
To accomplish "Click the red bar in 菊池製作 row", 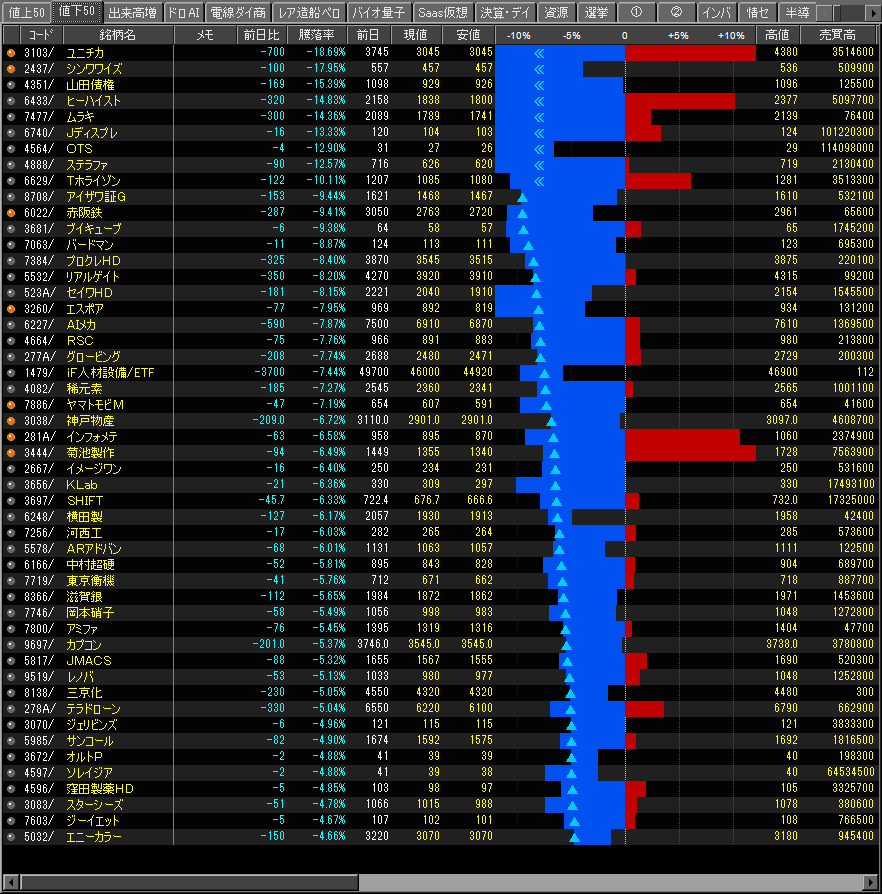I will click(x=690, y=453).
